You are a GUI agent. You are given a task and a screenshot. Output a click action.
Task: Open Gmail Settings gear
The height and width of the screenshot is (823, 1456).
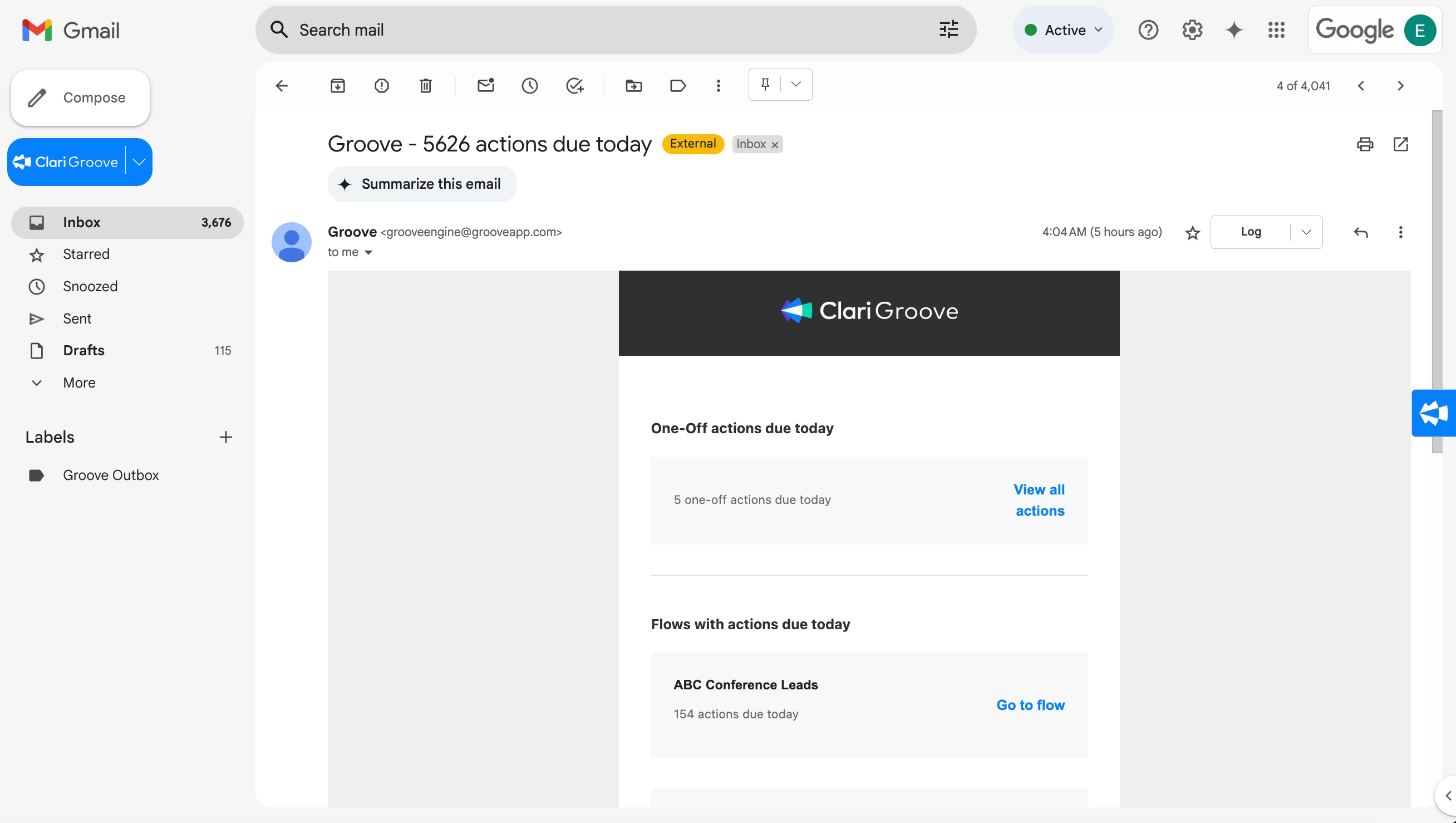[1192, 30]
